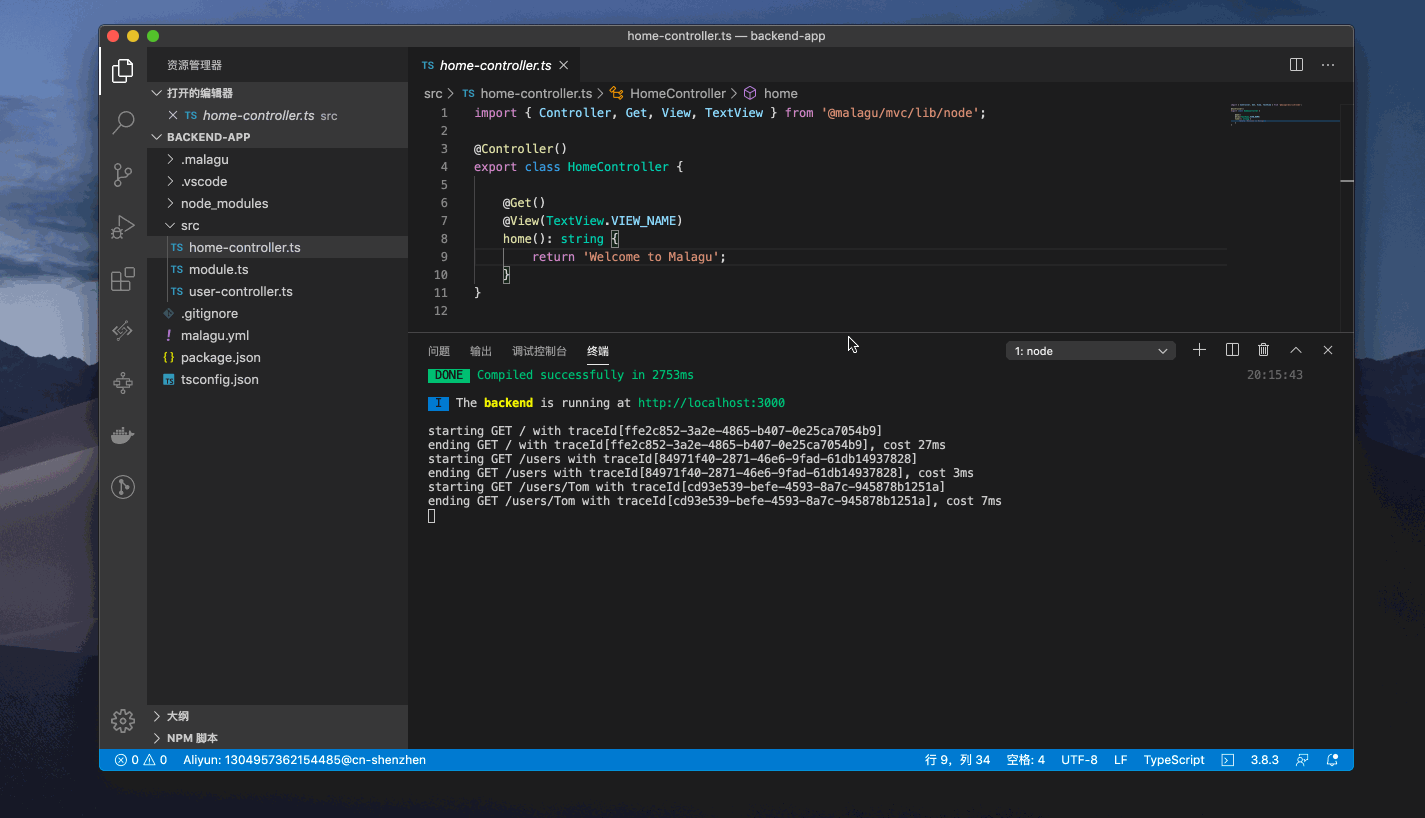Click the terminal cursor line input area
1425x818 pixels.
click(x=432, y=516)
